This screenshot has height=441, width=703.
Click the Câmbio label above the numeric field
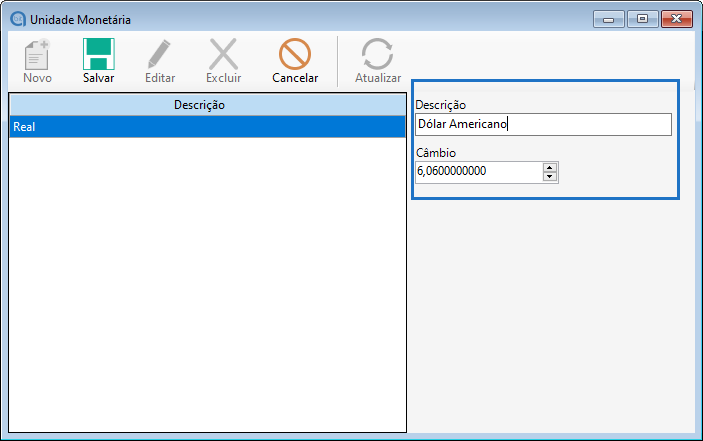click(x=436, y=153)
